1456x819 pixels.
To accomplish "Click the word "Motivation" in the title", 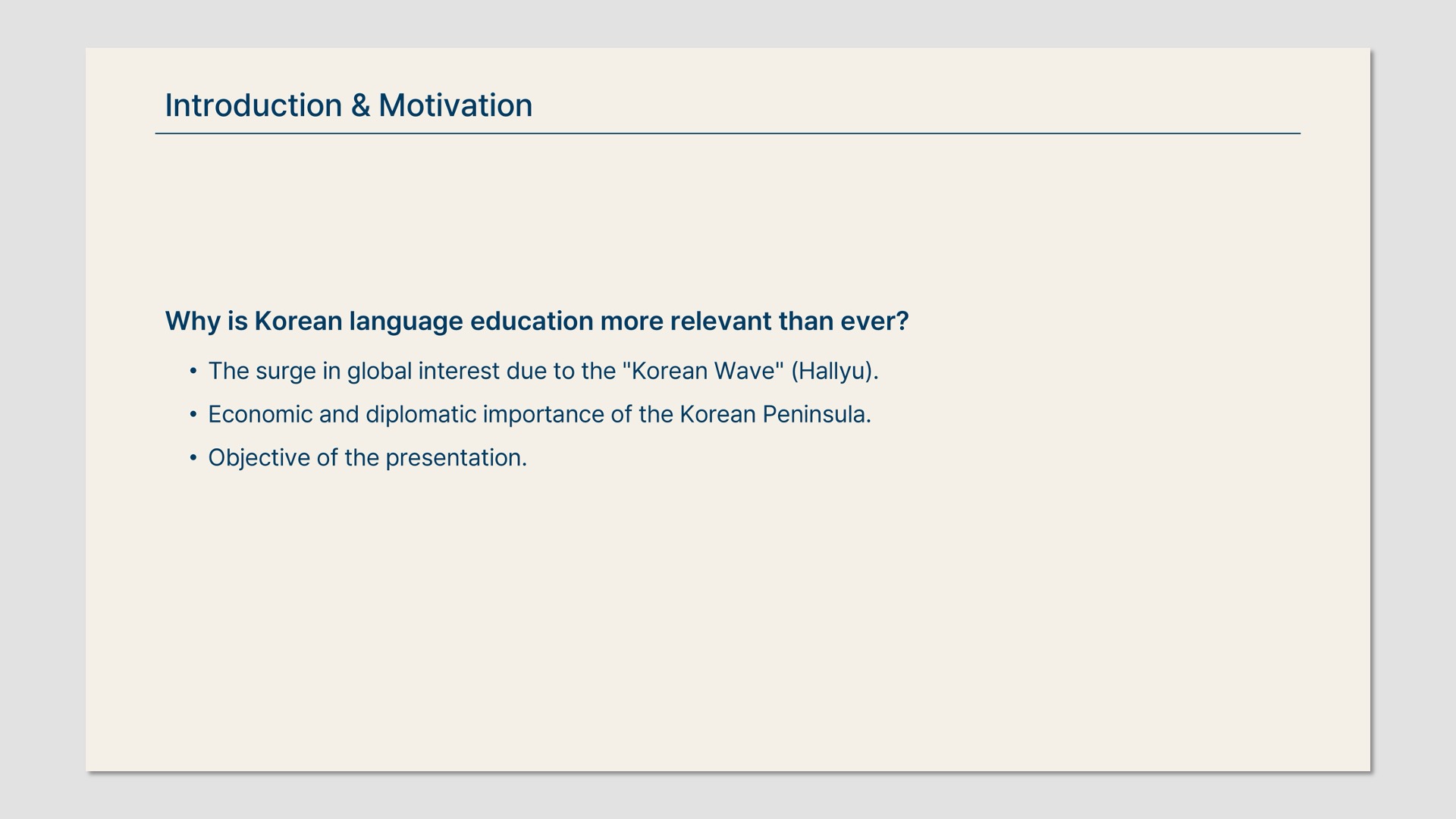I will click(455, 105).
